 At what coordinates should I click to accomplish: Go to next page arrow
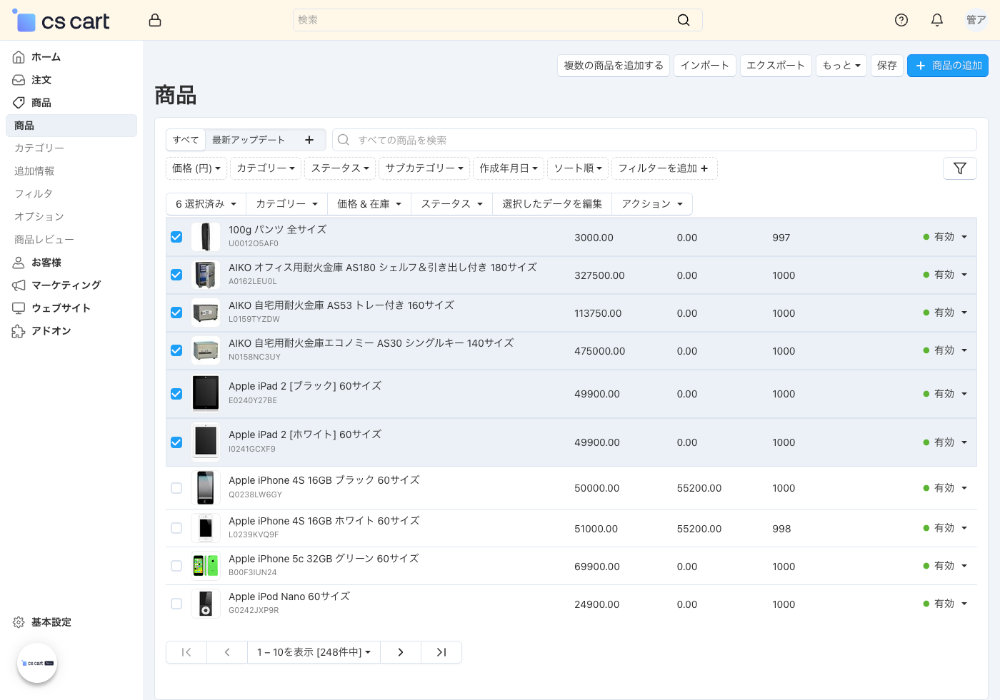point(401,652)
